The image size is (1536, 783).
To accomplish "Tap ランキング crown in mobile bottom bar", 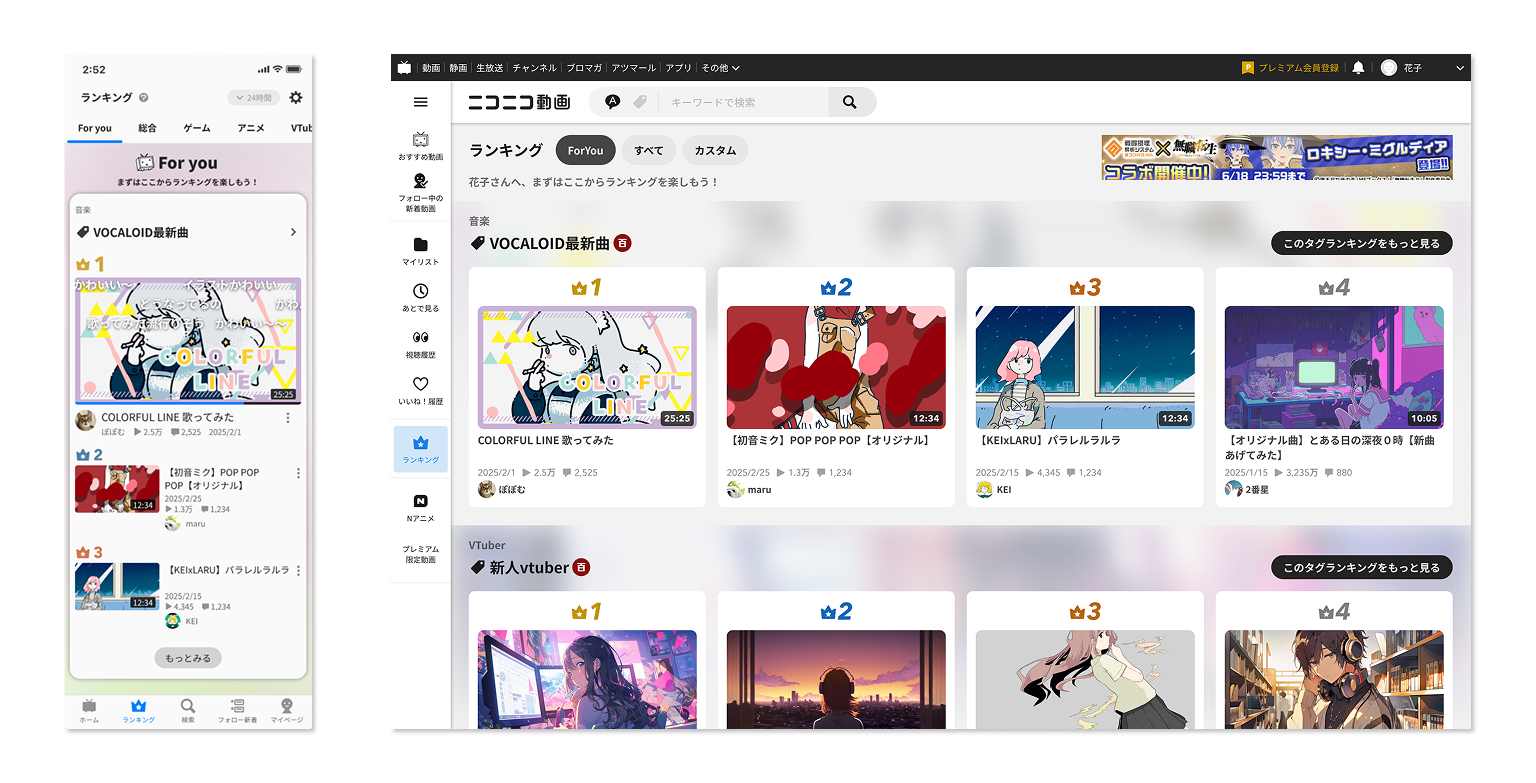I will coord(138,711).
